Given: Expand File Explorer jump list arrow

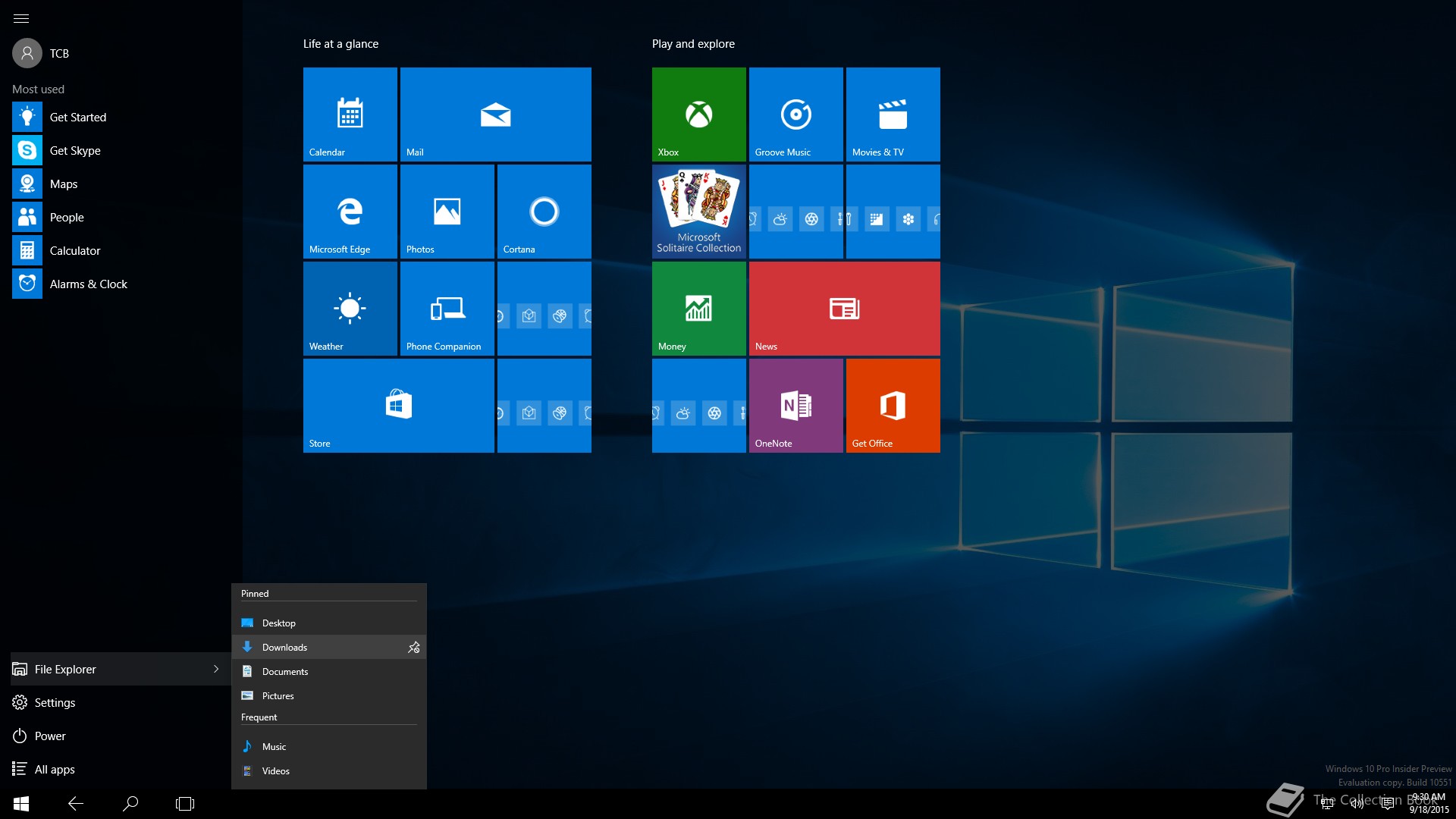Looking at the screenshot, I should click(x=216, y=669).
